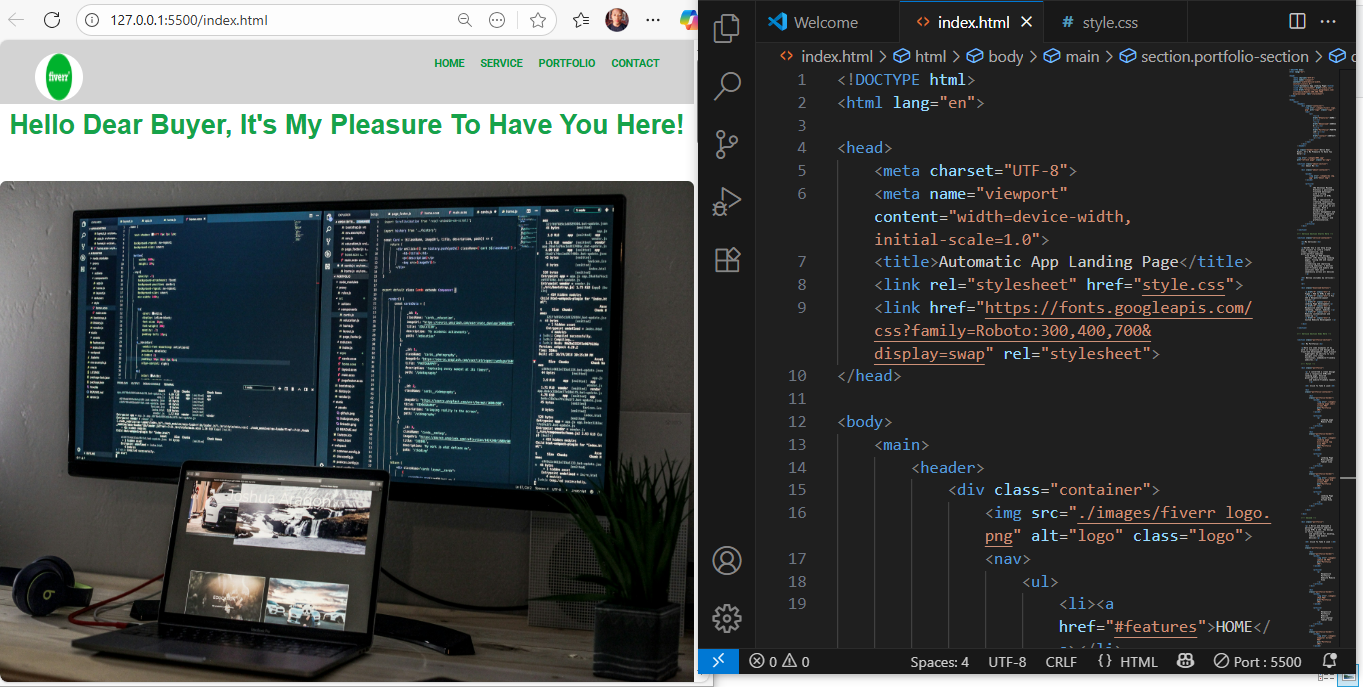This screenshot has width=1363, height=687.
Task: Open Run and Debug view
Action: pyautogui.click(x=727, y=203)
